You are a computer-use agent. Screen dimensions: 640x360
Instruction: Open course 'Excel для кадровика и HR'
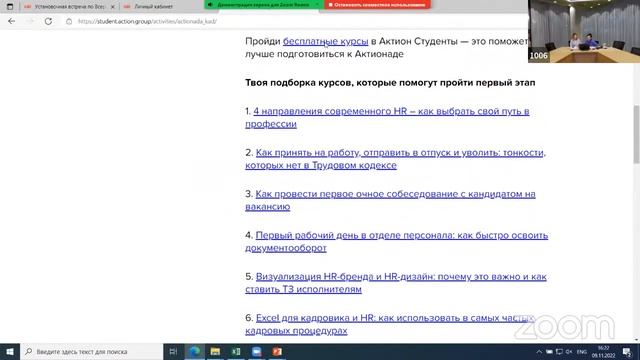pos(390,324)
